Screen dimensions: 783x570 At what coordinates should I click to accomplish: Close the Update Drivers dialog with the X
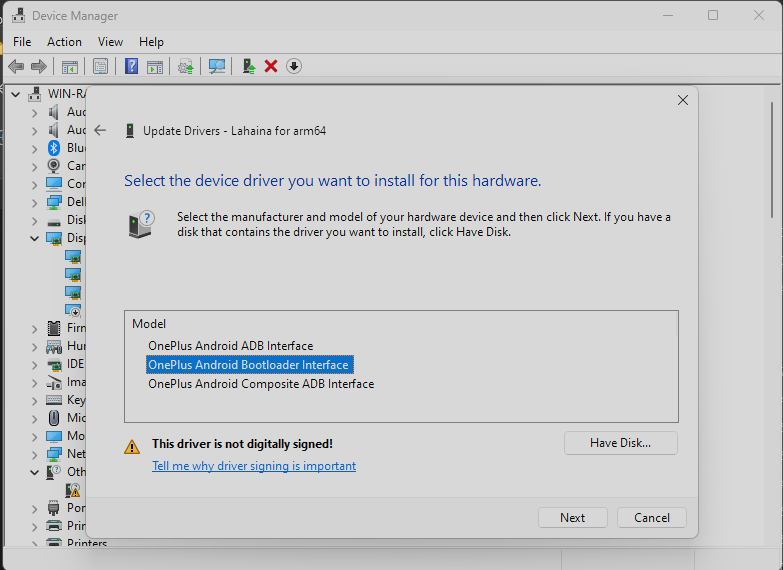tap(683, 100)
